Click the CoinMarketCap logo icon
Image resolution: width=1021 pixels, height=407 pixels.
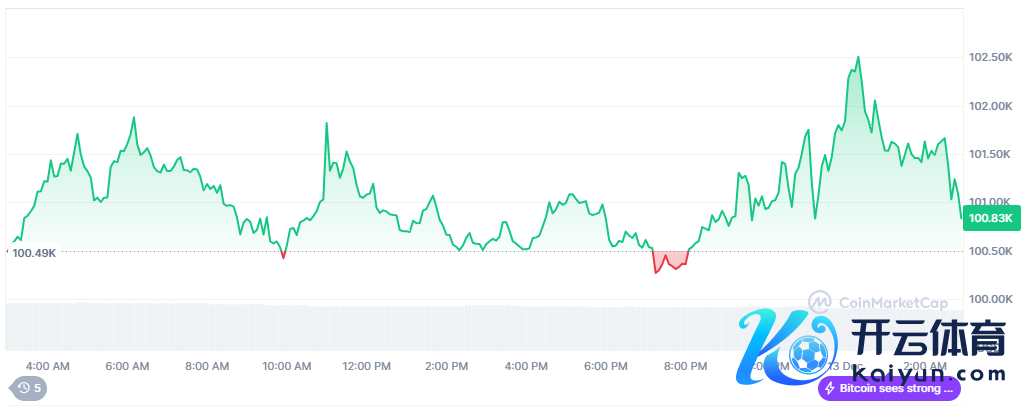820,301
